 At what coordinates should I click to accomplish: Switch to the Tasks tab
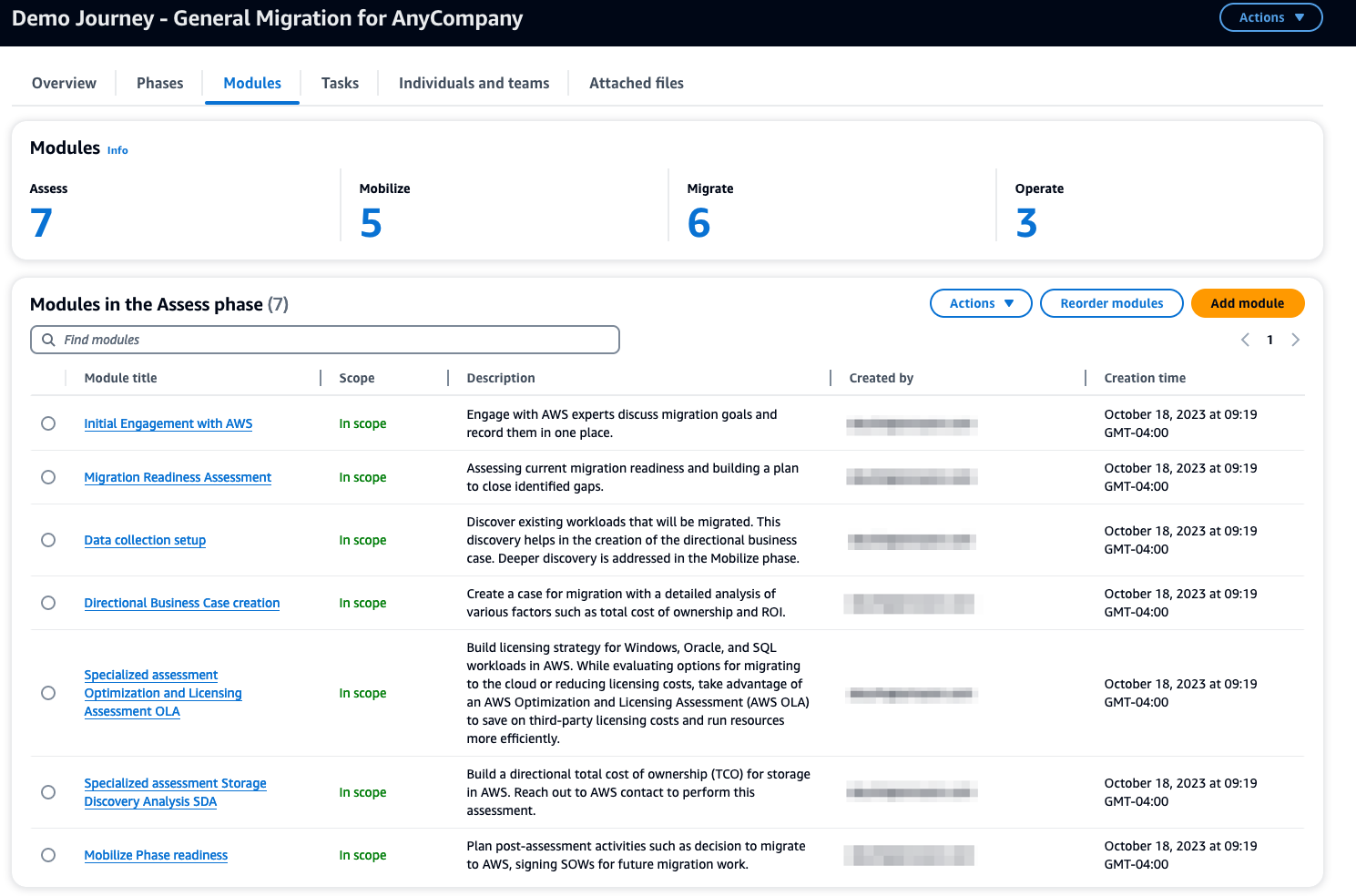pyautogui.click(x=340, y=83)
